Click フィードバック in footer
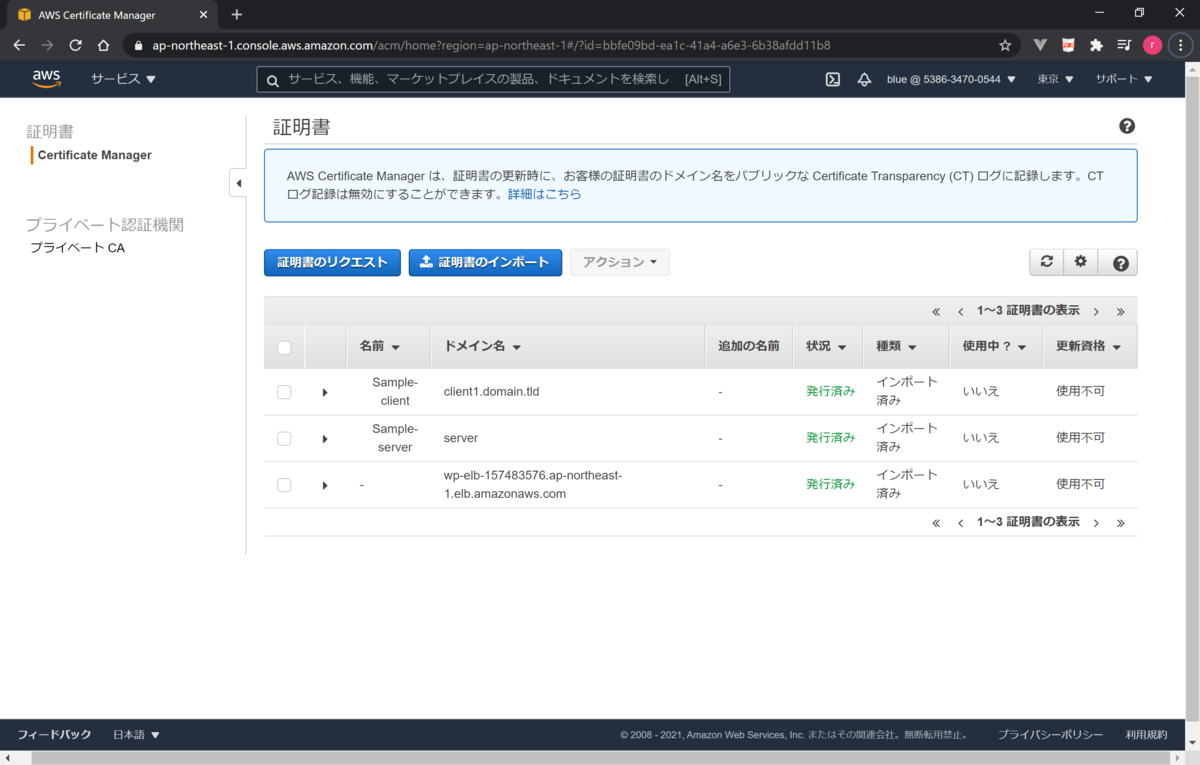 click(x=54, y=734)
